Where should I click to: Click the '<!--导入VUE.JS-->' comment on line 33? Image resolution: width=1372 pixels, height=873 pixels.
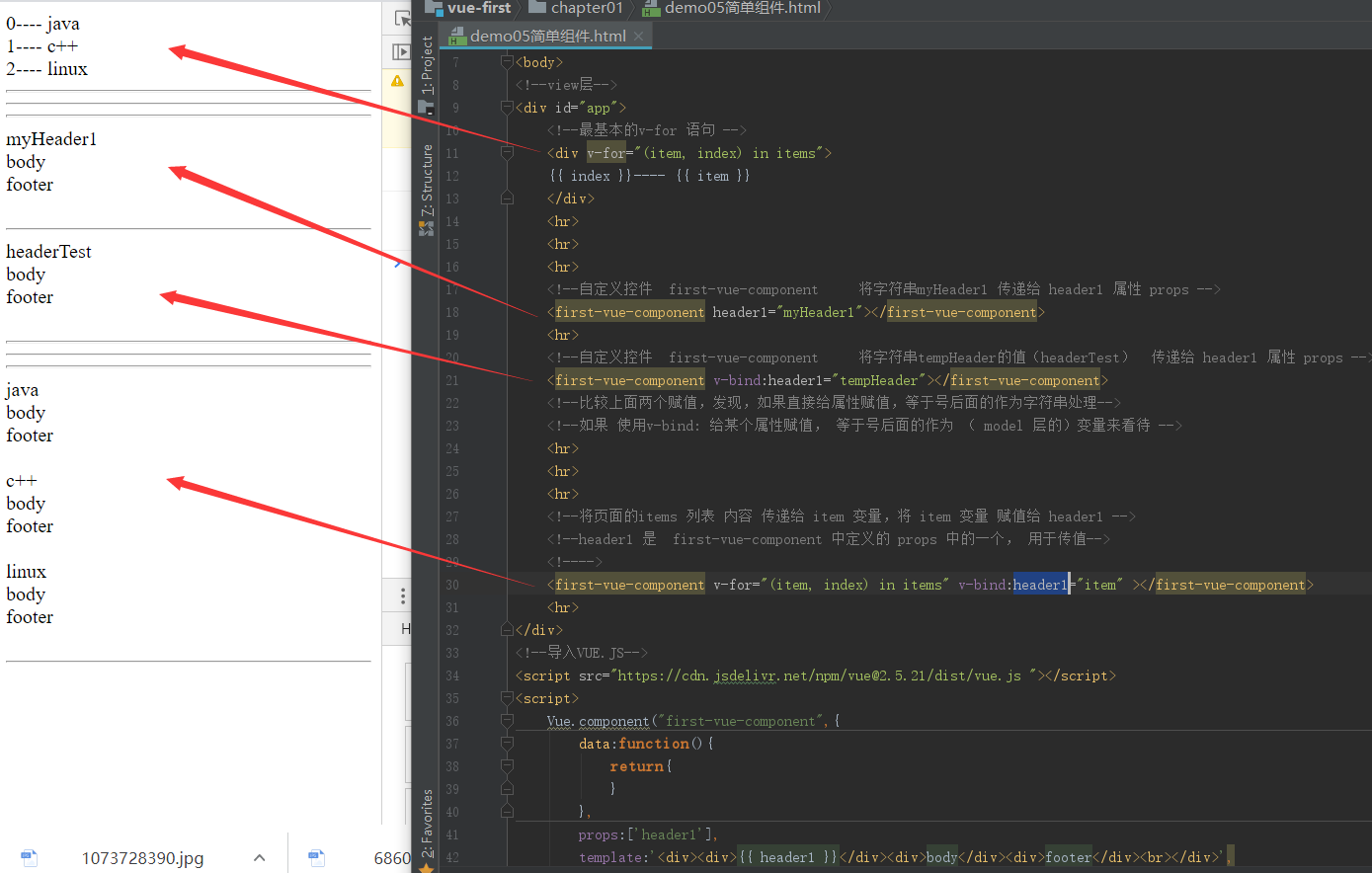pyautogui.click(x=582, y=653)
